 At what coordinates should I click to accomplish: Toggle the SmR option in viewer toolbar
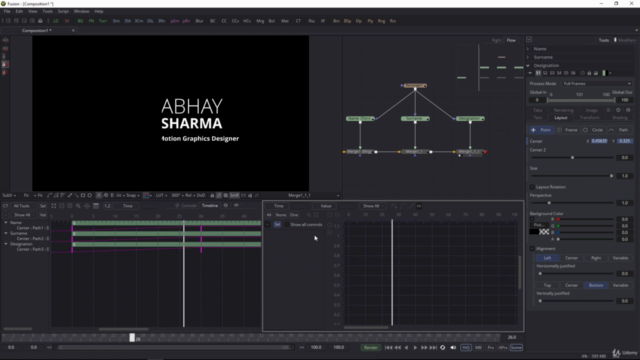[234, 196]
